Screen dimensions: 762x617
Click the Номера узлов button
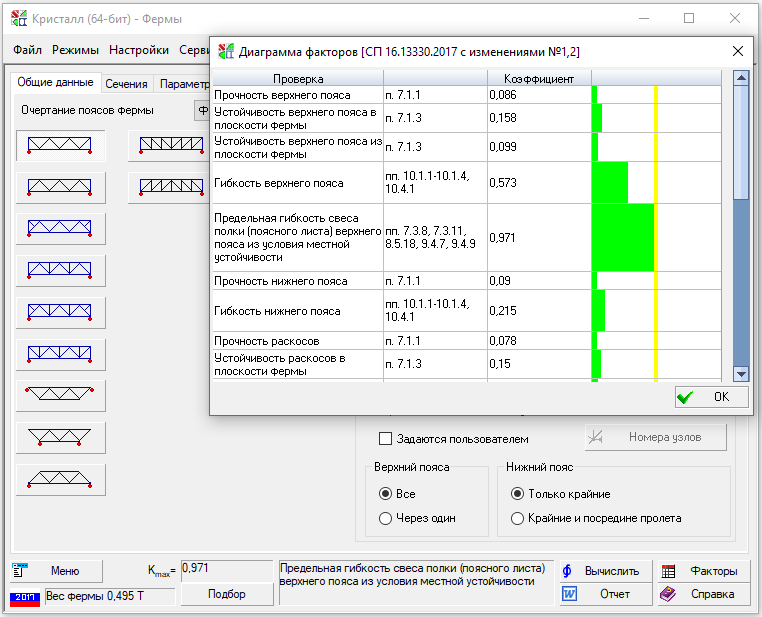[657, 437]
